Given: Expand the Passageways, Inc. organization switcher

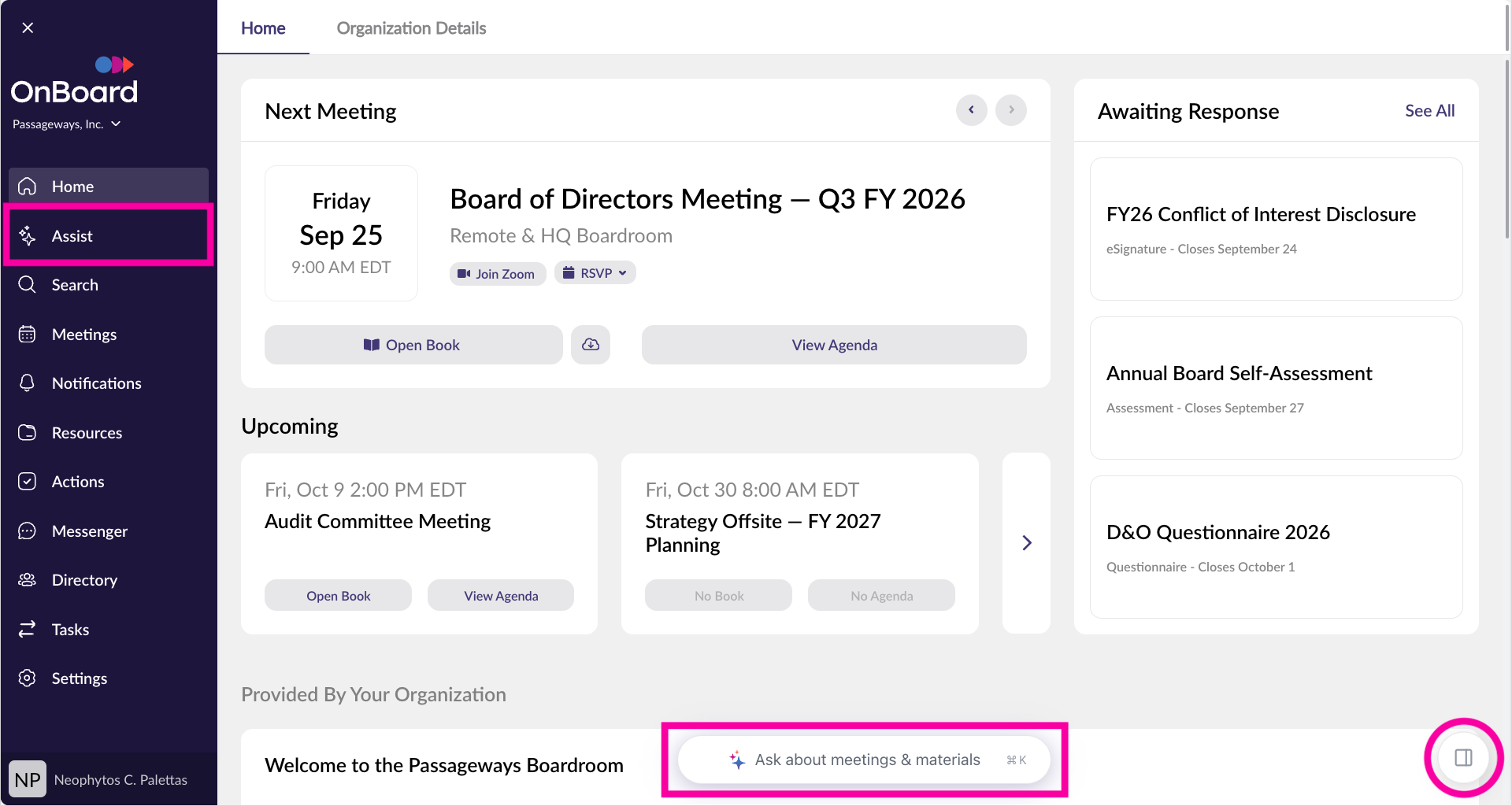Looking at the screenshot, I should (x=67, y=124).
